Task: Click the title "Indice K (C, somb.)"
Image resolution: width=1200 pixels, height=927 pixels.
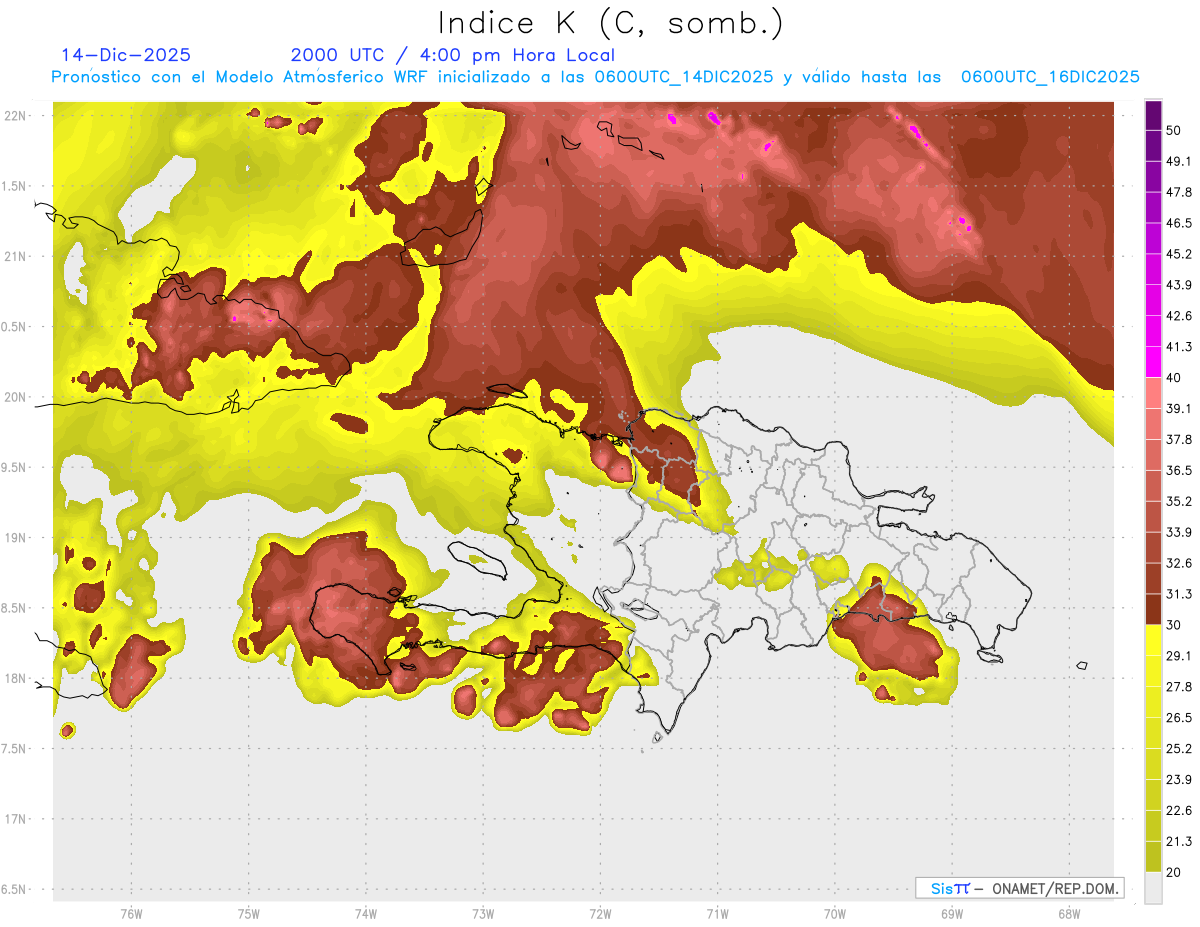Action: coord(610,23)
